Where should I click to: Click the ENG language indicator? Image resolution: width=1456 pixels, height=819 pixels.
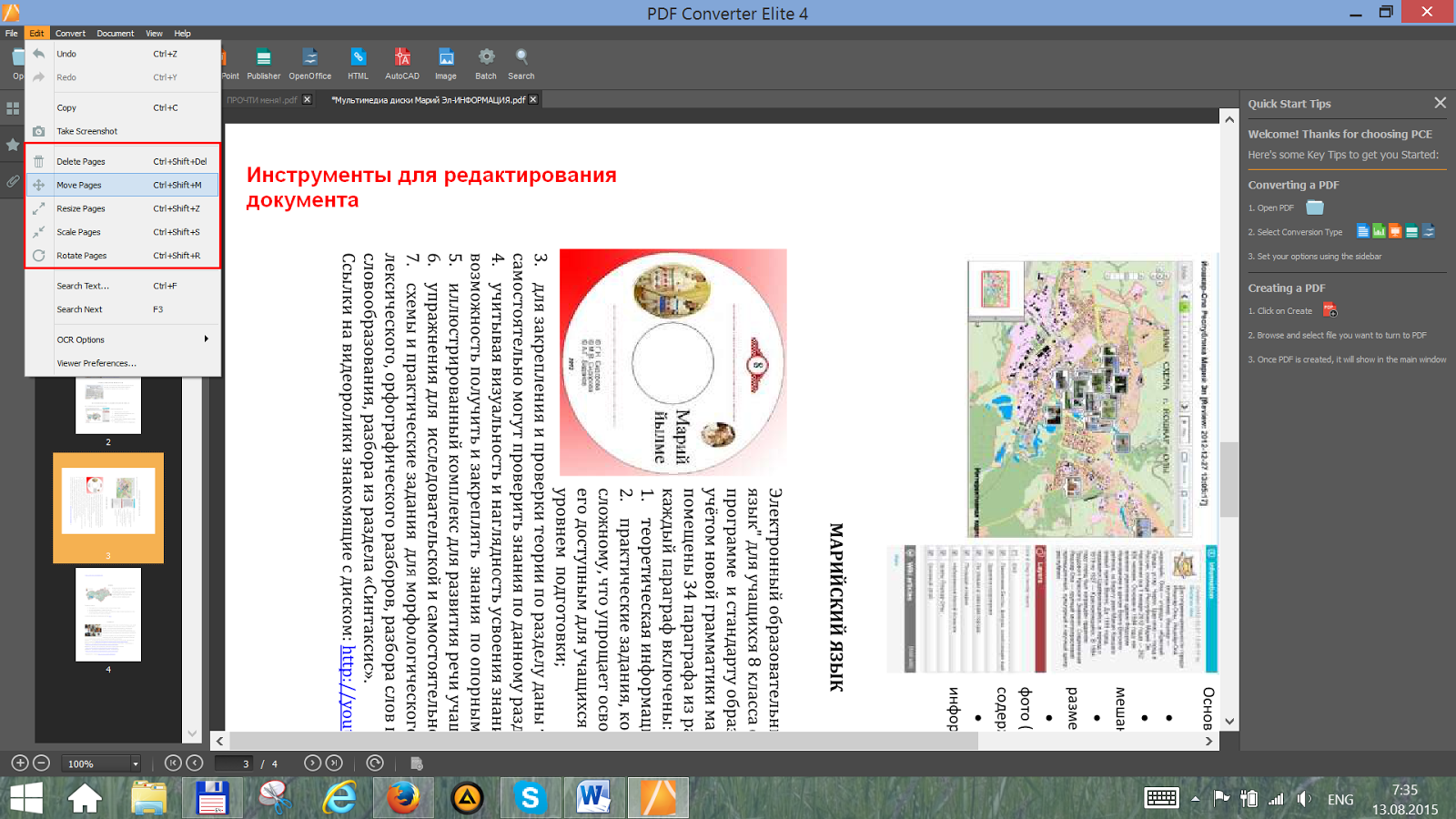tap(1340, 799)
